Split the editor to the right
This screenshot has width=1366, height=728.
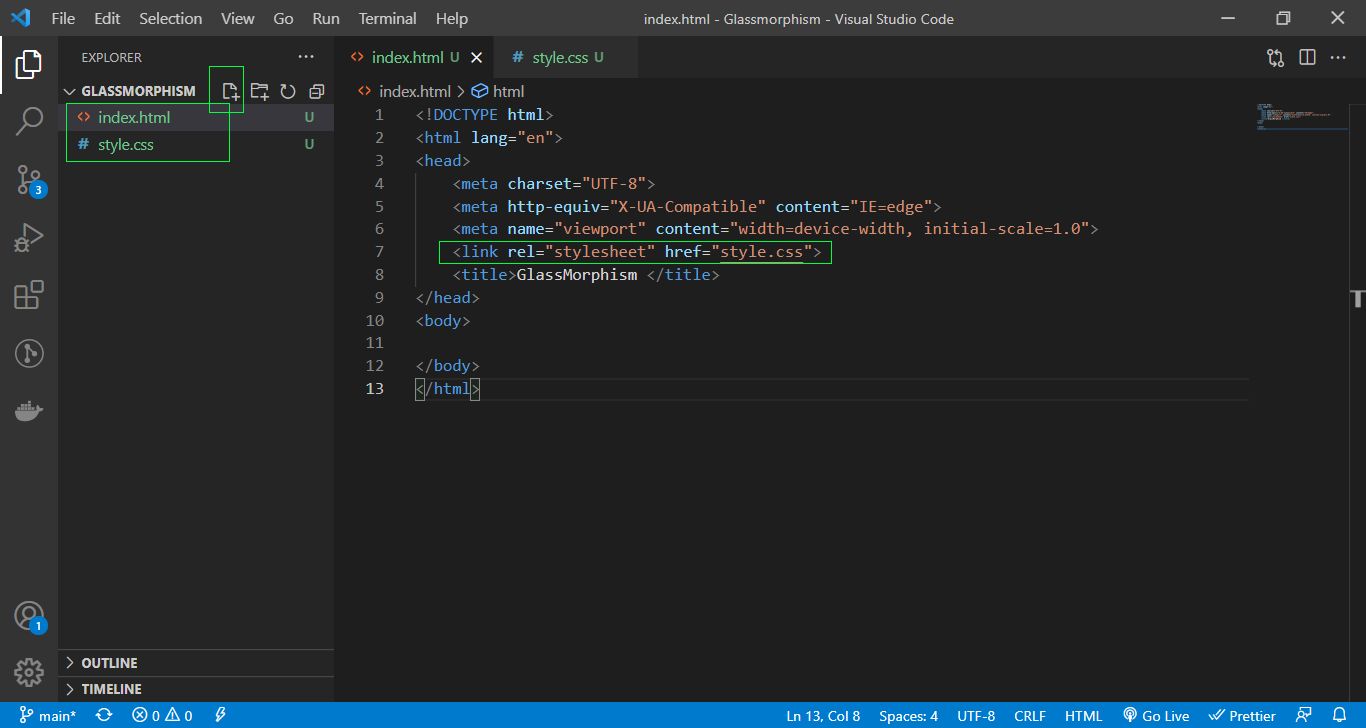click(x=1307, y=58)
